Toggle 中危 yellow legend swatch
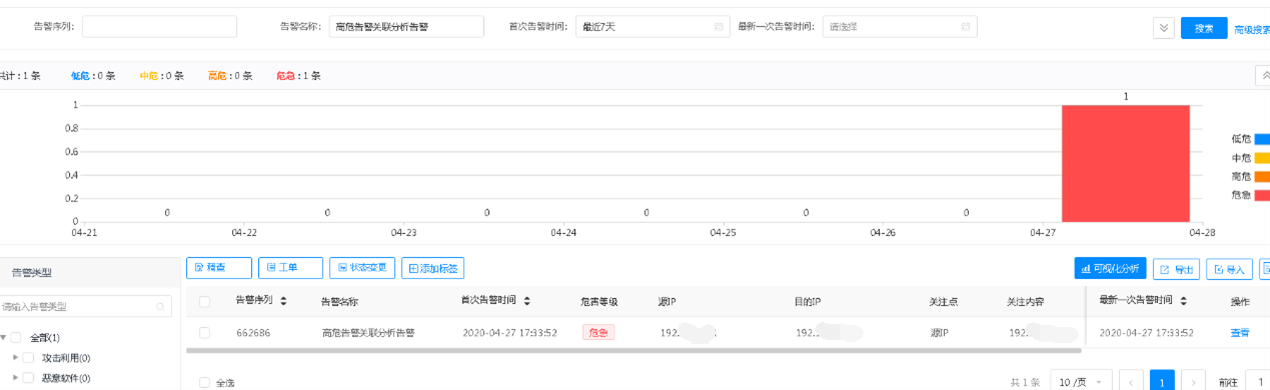This screenshot has width=1270, height=390. tap(1262, 158)
